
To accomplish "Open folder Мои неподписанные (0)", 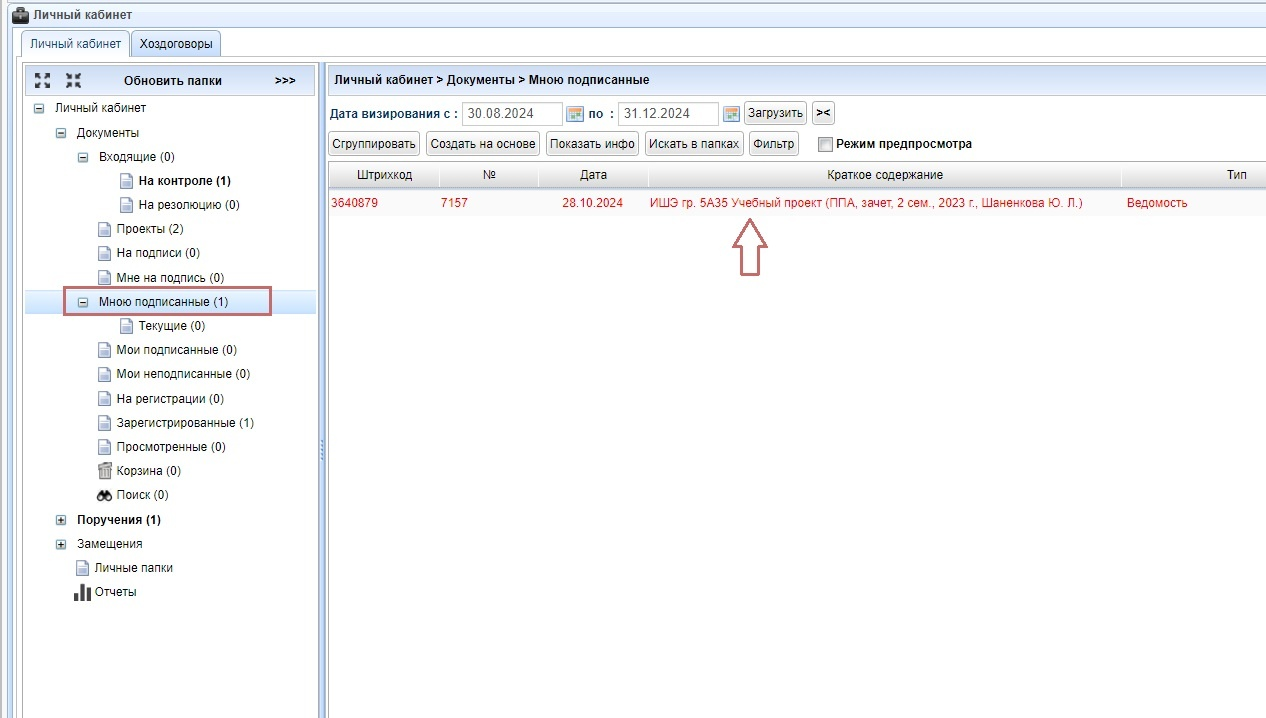I will [x=183, y=374].
